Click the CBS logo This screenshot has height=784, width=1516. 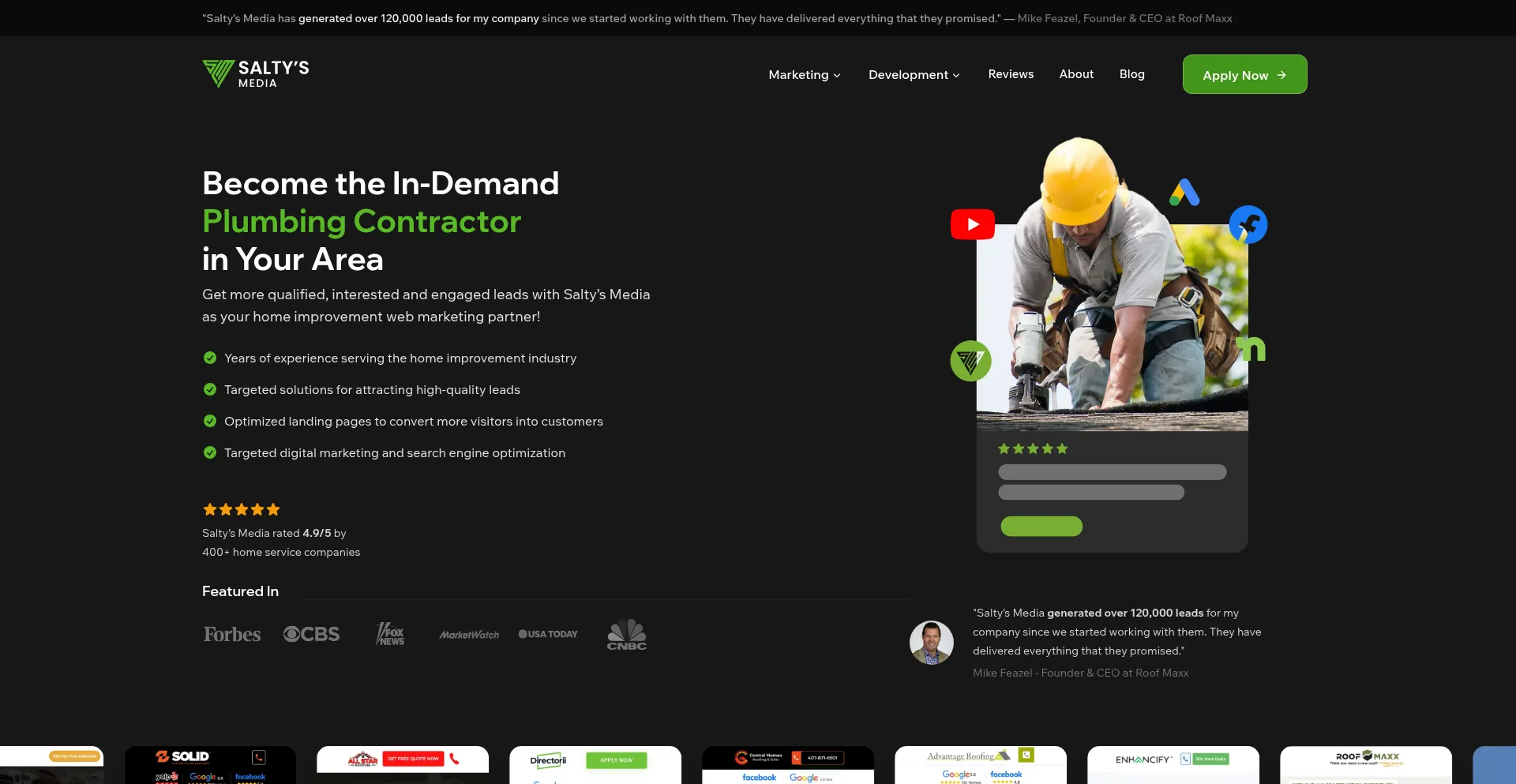[311, 634]
